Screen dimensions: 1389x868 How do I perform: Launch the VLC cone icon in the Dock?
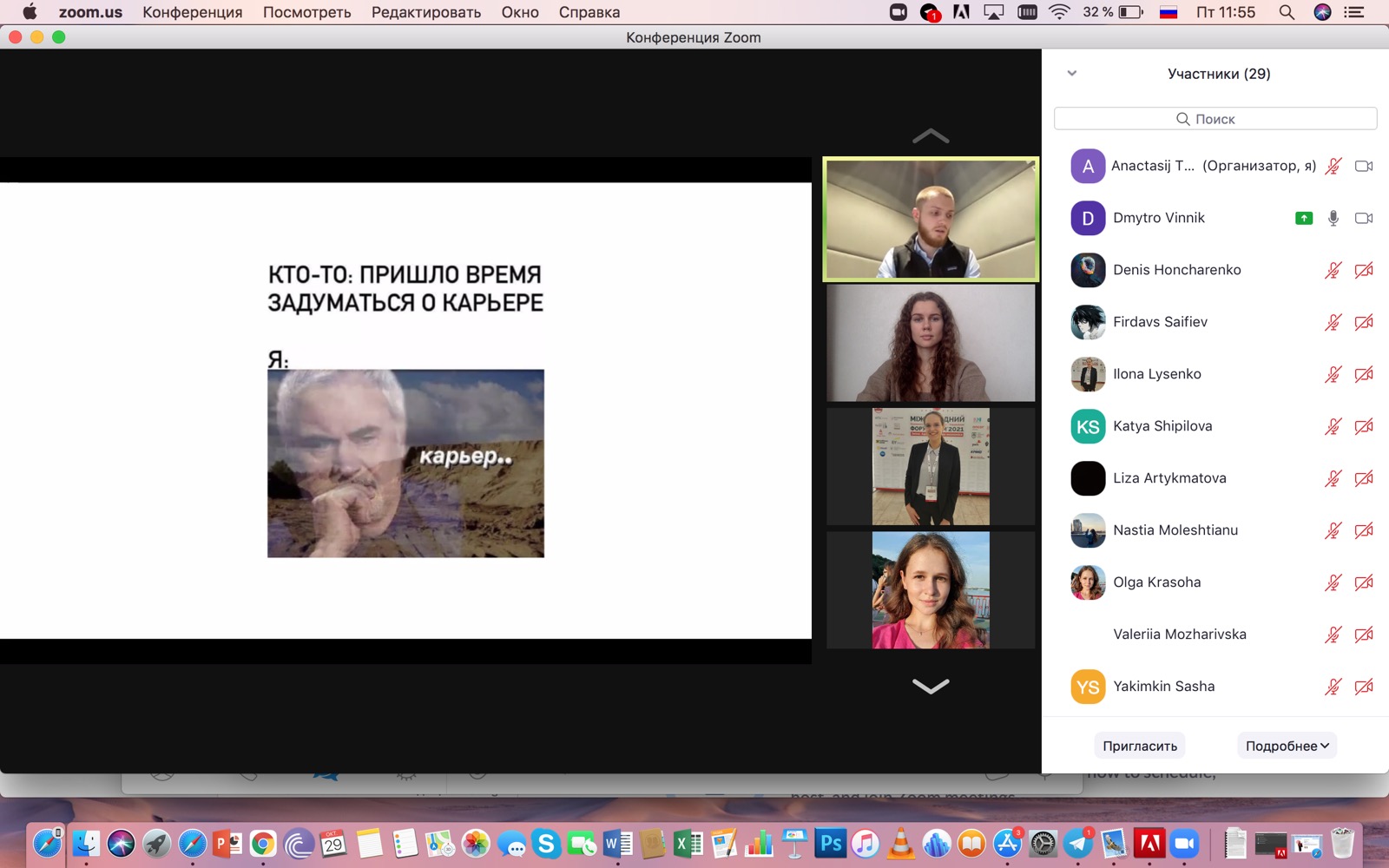click(x=901, y=843)
